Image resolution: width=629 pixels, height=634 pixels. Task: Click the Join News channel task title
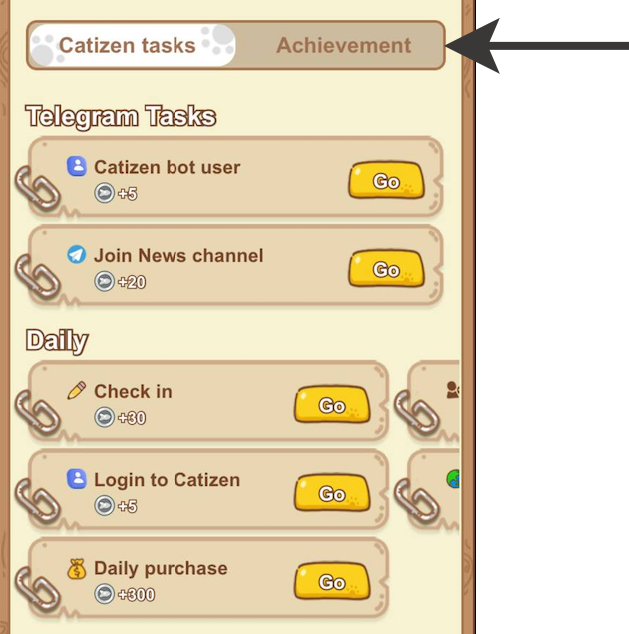pyautogui.click(x=179, y=256)
